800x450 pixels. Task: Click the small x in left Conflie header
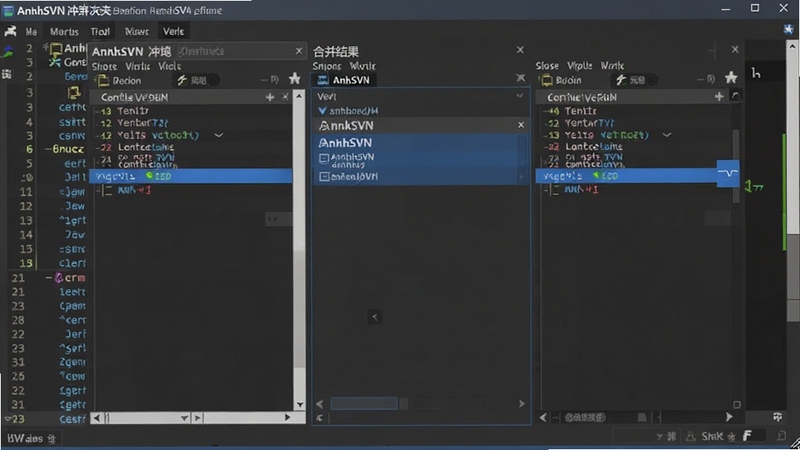click(x=285, y=97)
